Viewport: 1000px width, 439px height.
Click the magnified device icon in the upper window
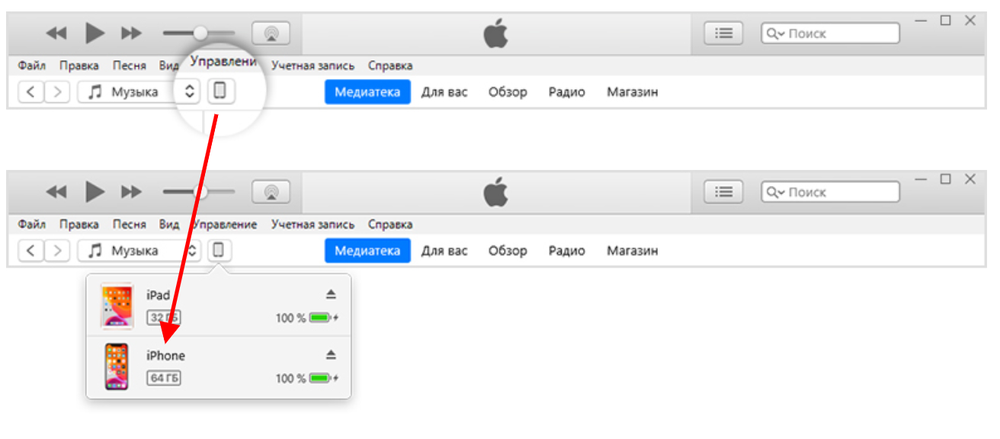tap(221, 91)
